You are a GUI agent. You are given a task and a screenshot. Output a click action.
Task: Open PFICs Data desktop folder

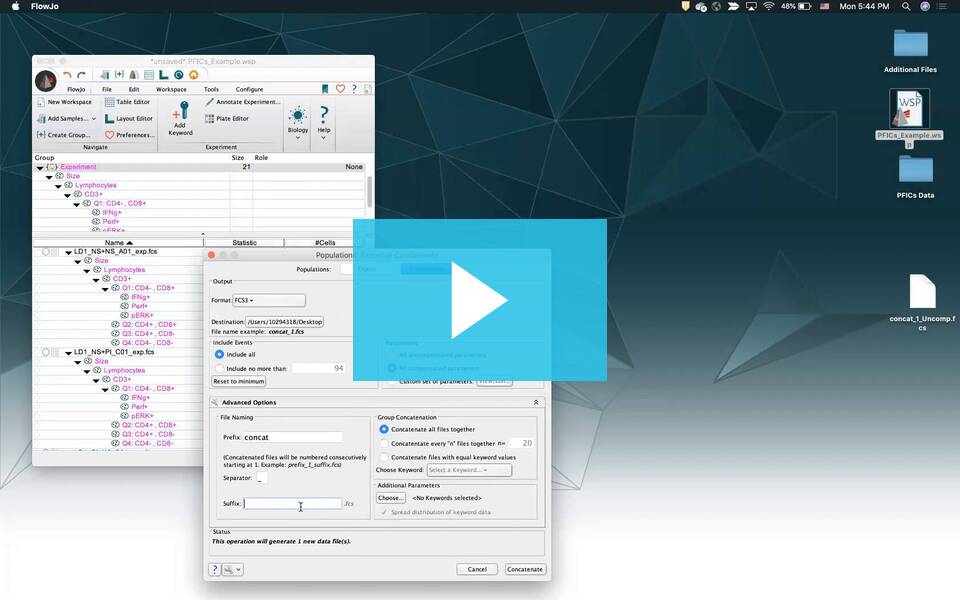tap(915, 177)
